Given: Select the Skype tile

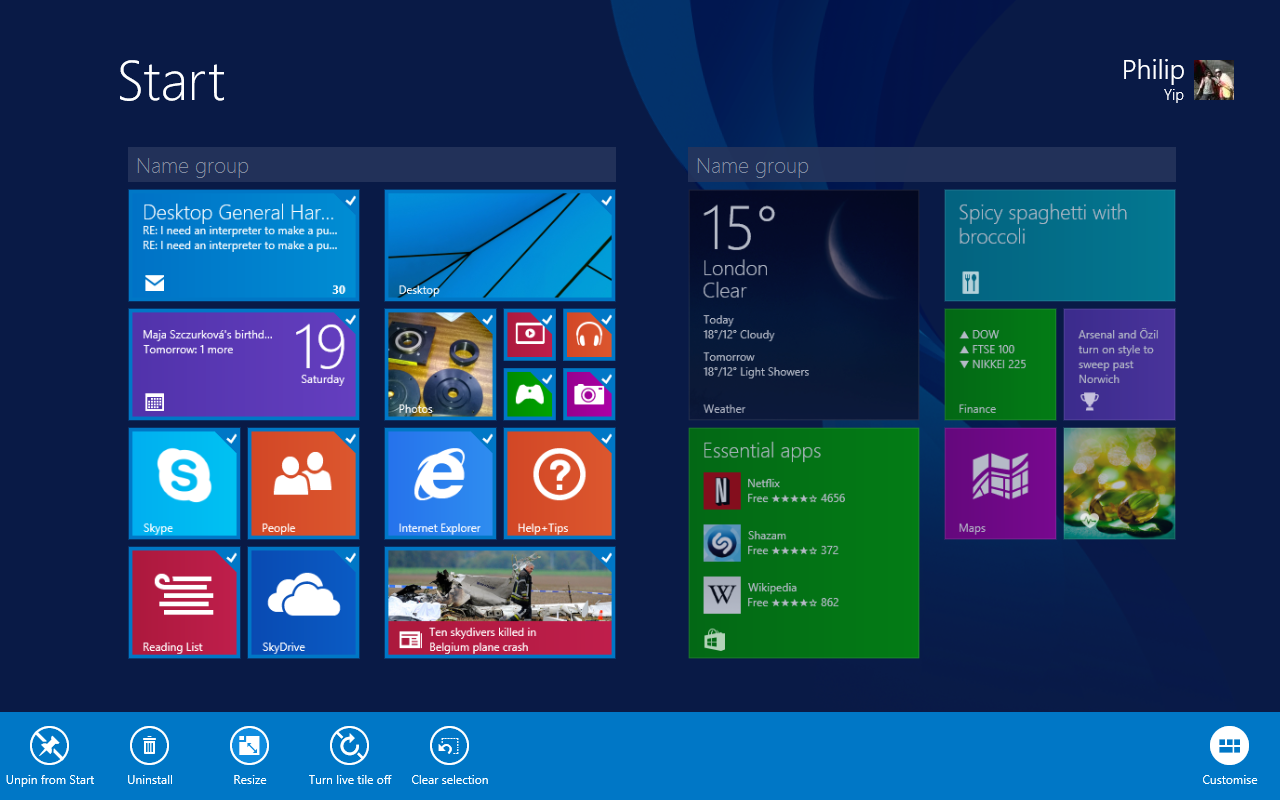Looking at the screenshot, I should (184, 484).
